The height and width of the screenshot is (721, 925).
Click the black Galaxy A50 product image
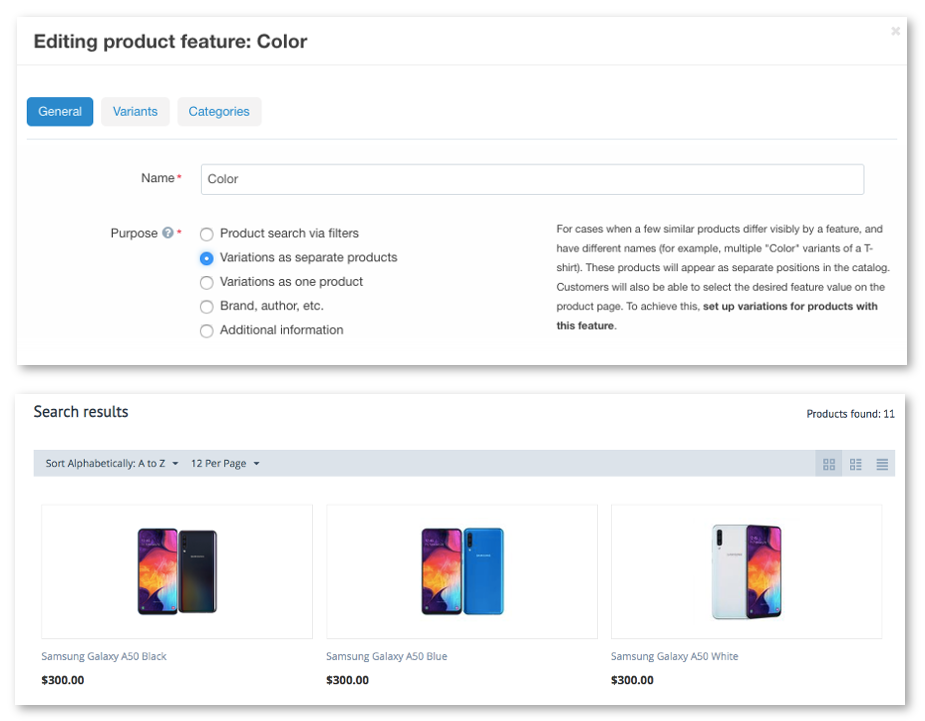tap(177, 571)
